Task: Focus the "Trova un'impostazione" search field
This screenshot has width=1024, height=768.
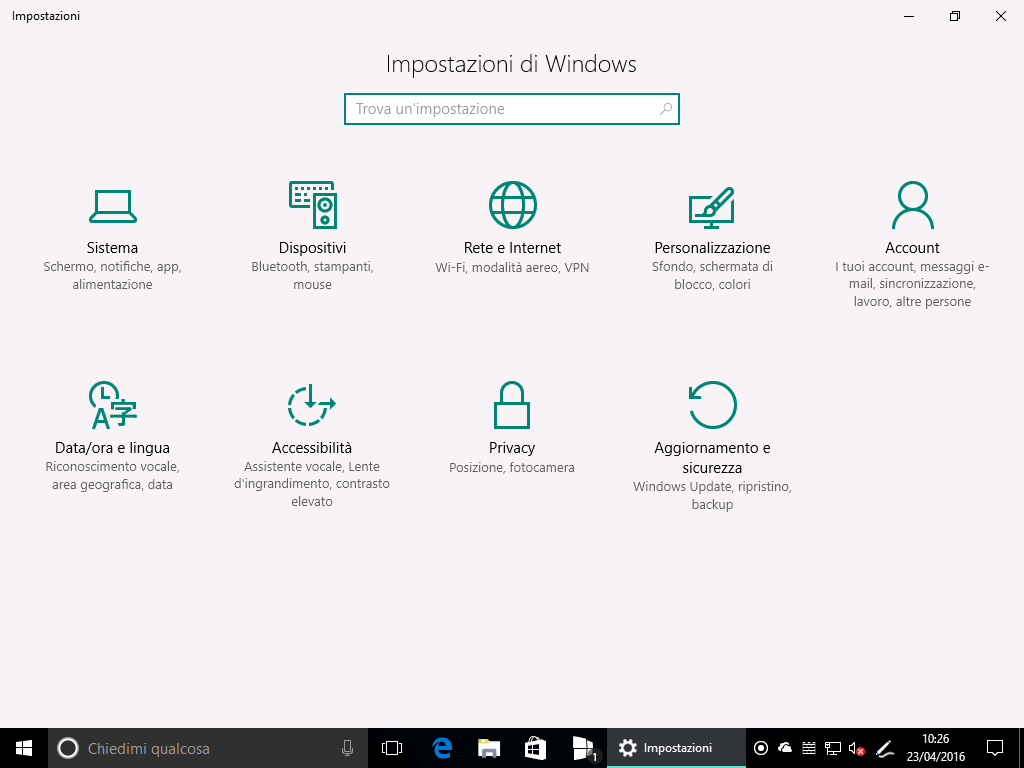Action: (511, 109)
